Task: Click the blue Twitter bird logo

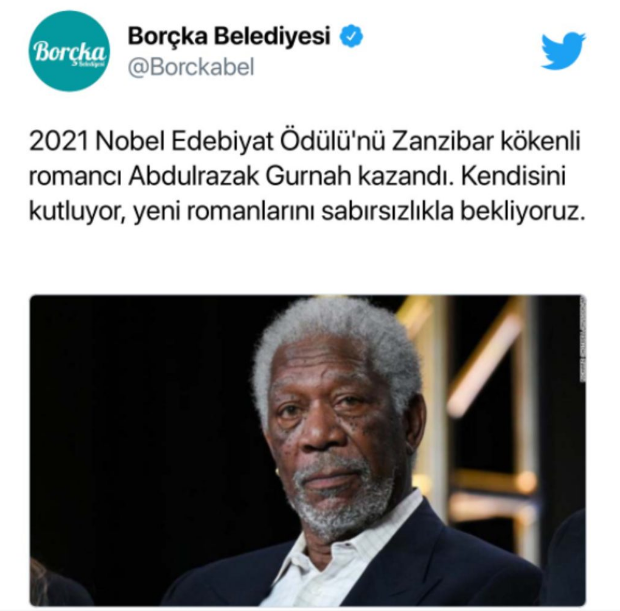Action: tap(563, 51)
